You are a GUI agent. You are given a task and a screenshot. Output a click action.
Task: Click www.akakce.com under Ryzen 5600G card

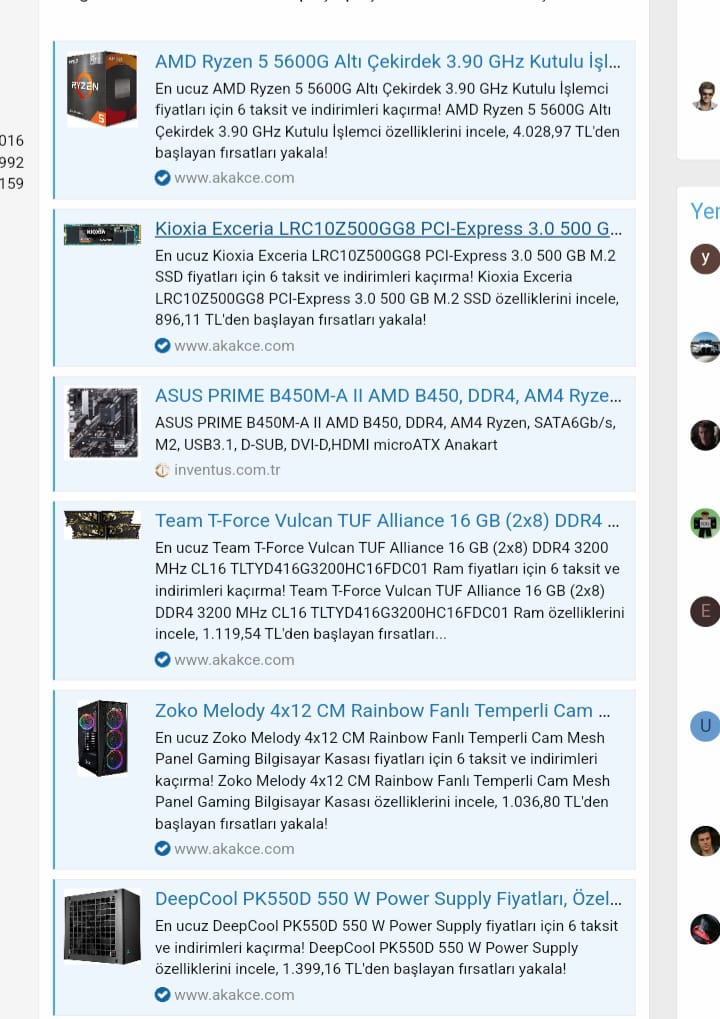pyautogui.click(x=234, y=178)
